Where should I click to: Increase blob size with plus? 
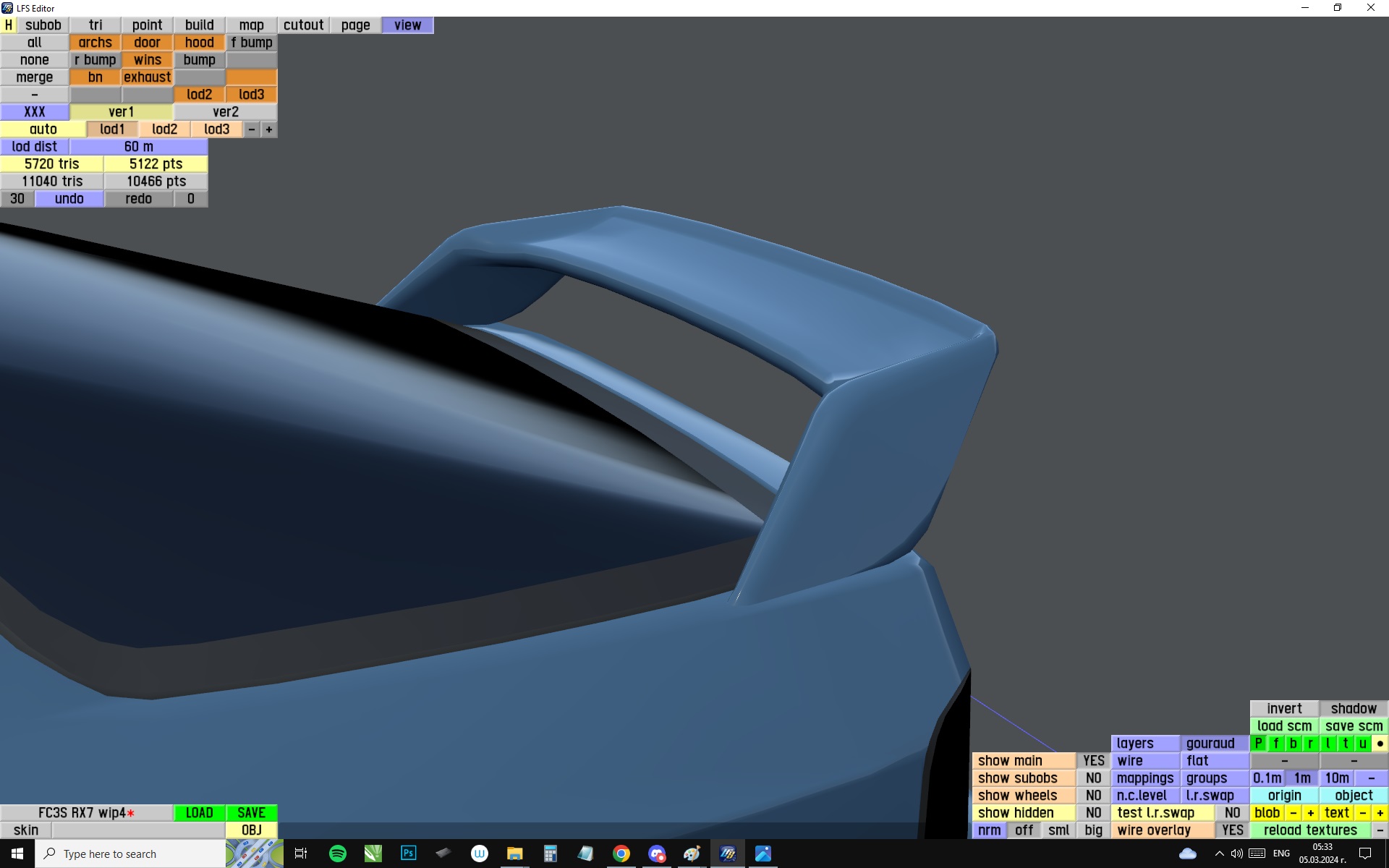pyautogui.click(x=1310, y=813)
